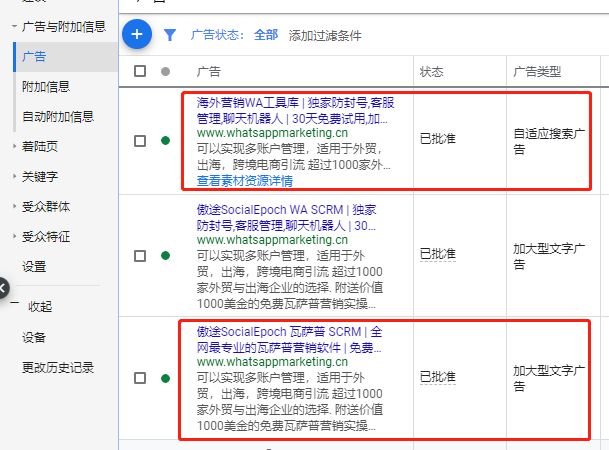Screen dimensions: 609x450
Task: Click green status dot of SocialEpoch WA SCRM ad
Action: click(165, 255)
